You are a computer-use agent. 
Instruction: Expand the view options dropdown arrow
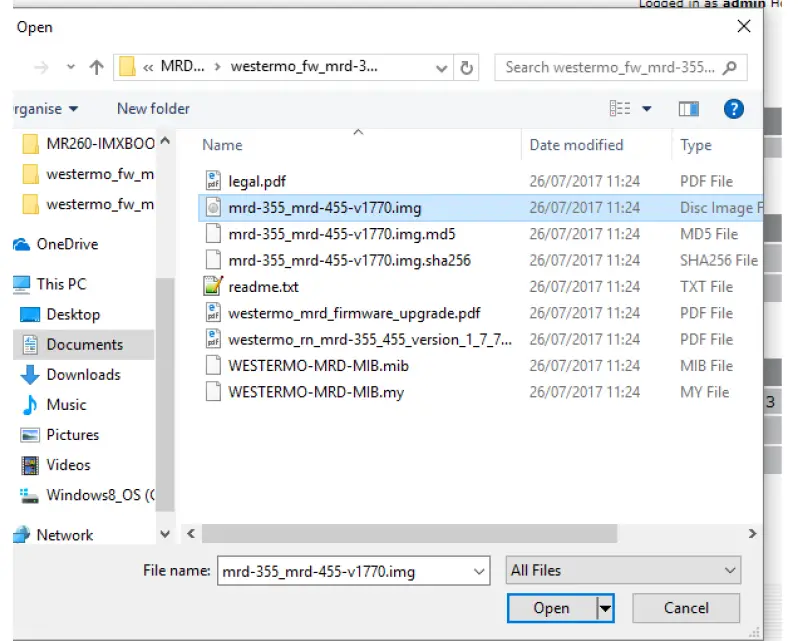coord(647,108)
